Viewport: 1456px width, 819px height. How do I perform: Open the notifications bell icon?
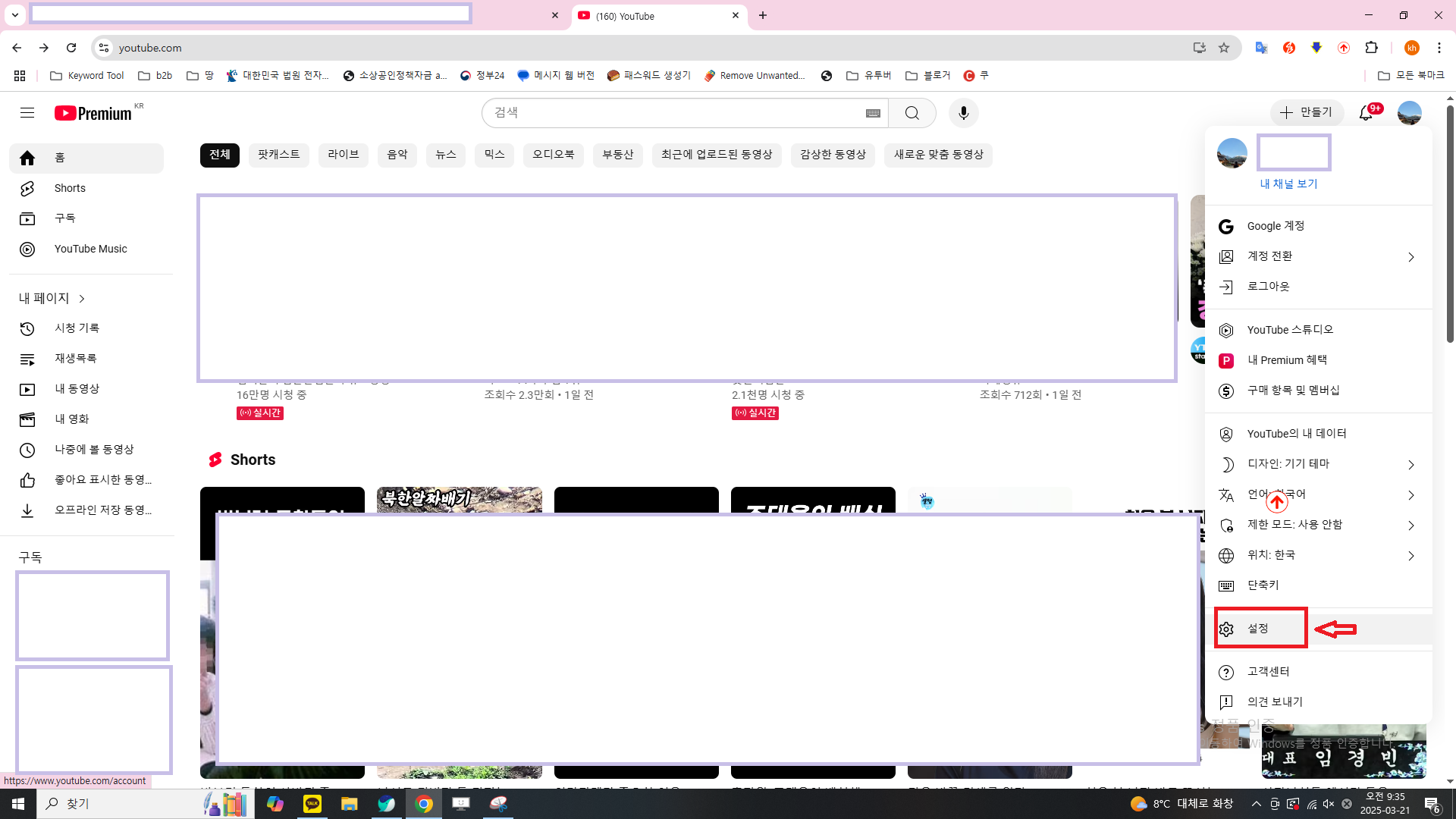(1366, 113)
